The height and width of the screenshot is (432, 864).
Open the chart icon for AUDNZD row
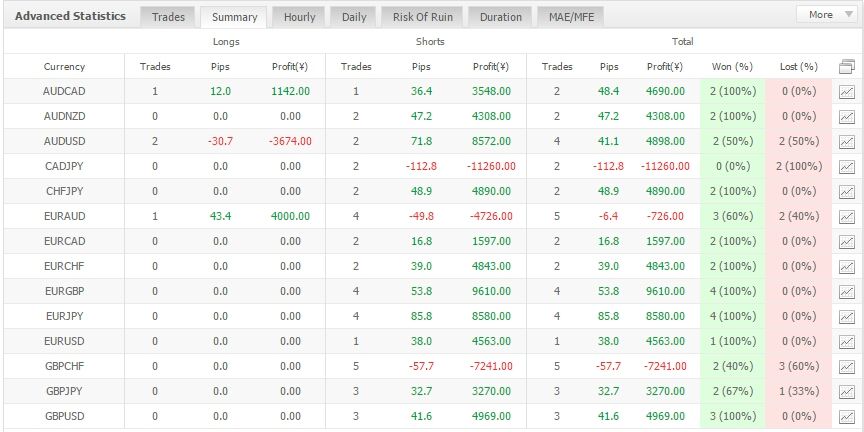(846, 117)
